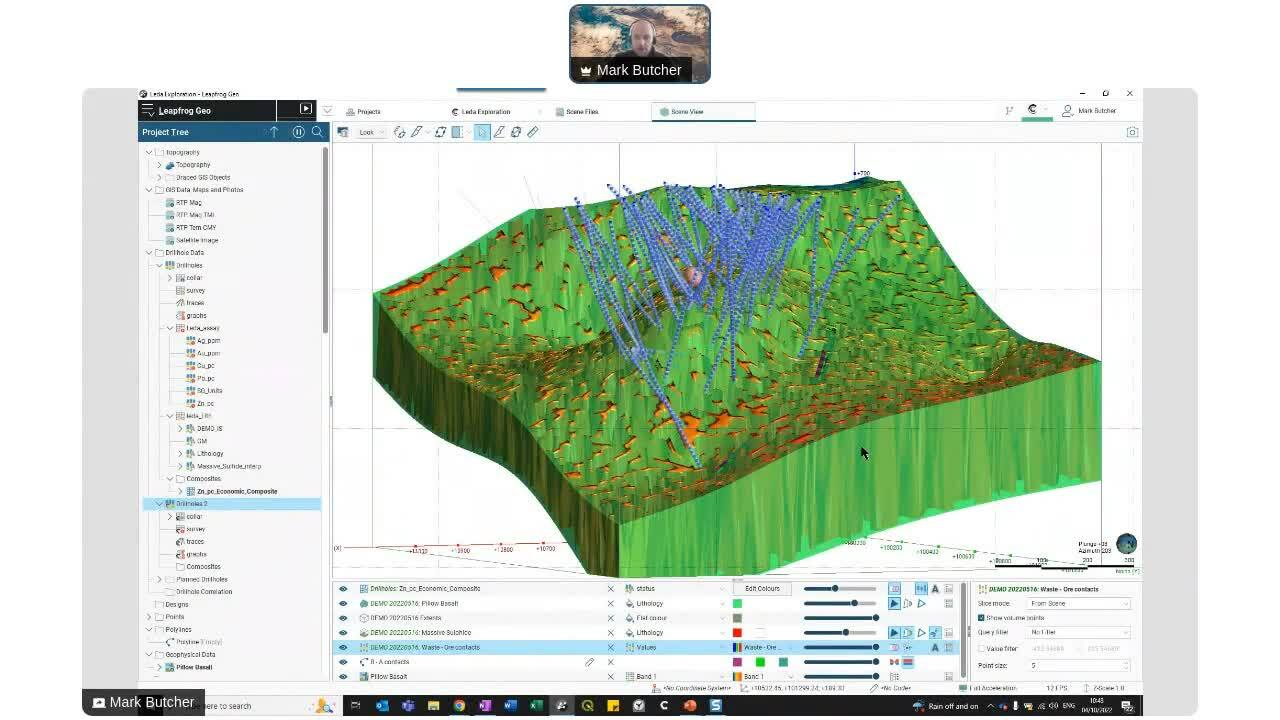
Task: Adjust the opacity slider for Pillow Basalt
Action: click(839, 604)
